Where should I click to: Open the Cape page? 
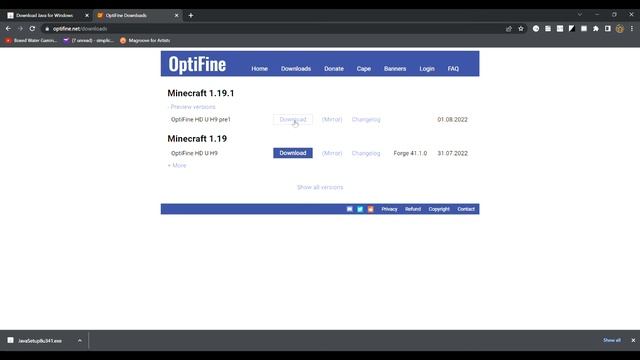364,69
